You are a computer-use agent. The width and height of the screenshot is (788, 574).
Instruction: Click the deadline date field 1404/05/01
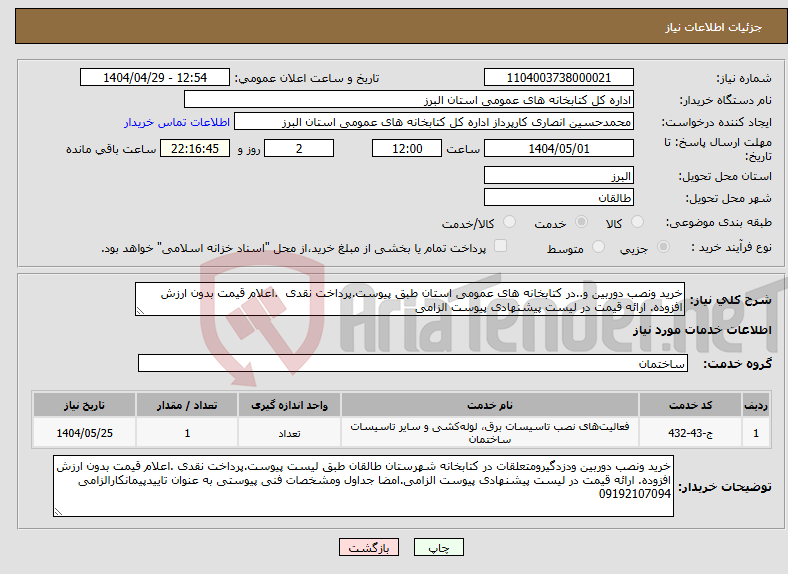coord(558,149)
